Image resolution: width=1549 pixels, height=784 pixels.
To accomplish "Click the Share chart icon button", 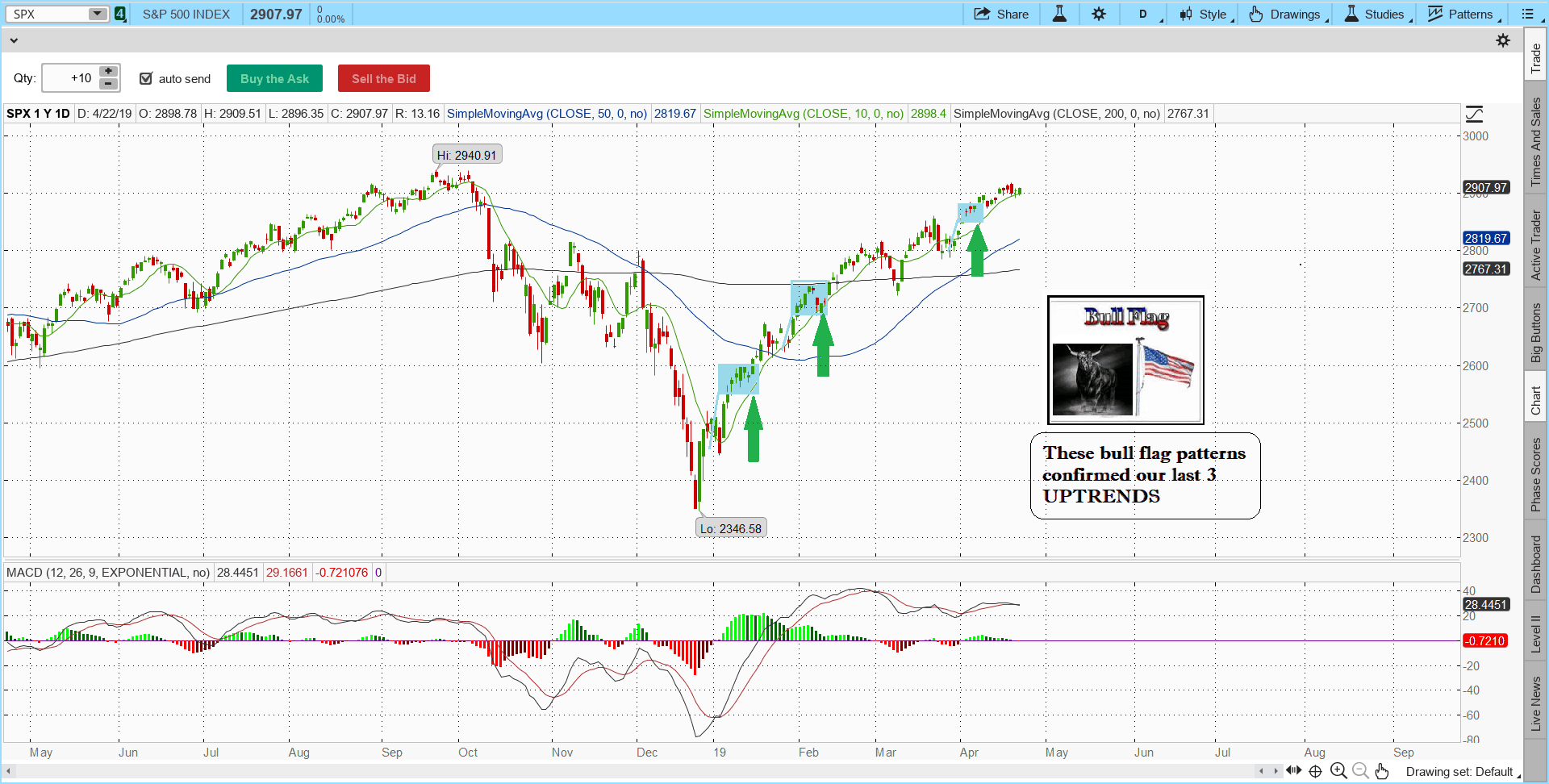I will click(x=1001, y=15).
